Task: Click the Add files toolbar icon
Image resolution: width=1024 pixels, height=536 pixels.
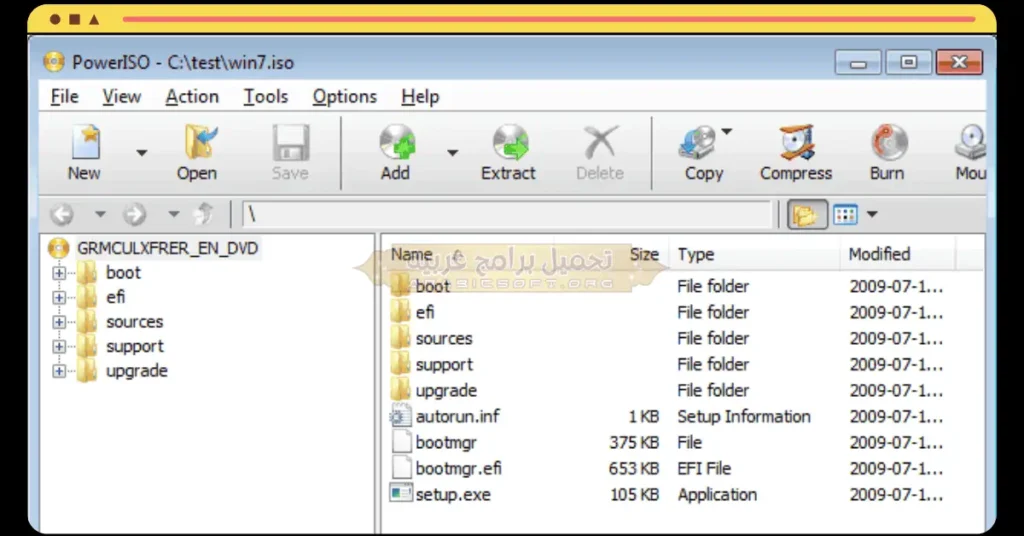Action: 397,142
